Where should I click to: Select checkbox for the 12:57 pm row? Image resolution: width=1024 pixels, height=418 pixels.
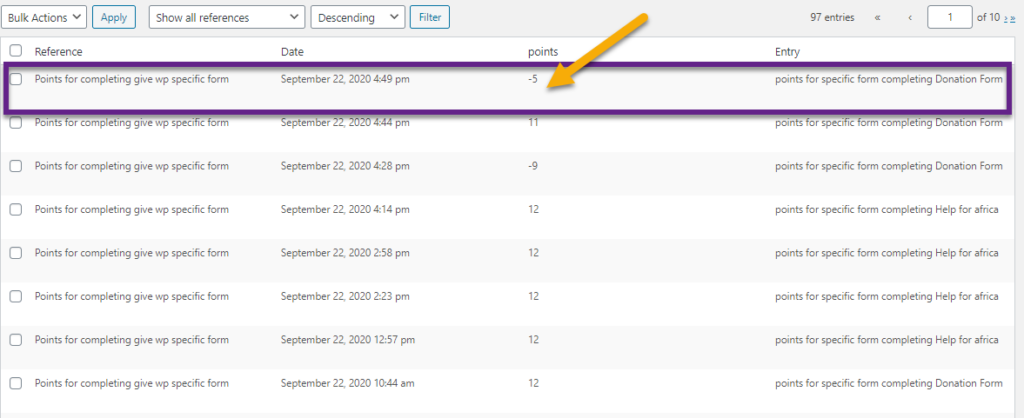point(16,340)
